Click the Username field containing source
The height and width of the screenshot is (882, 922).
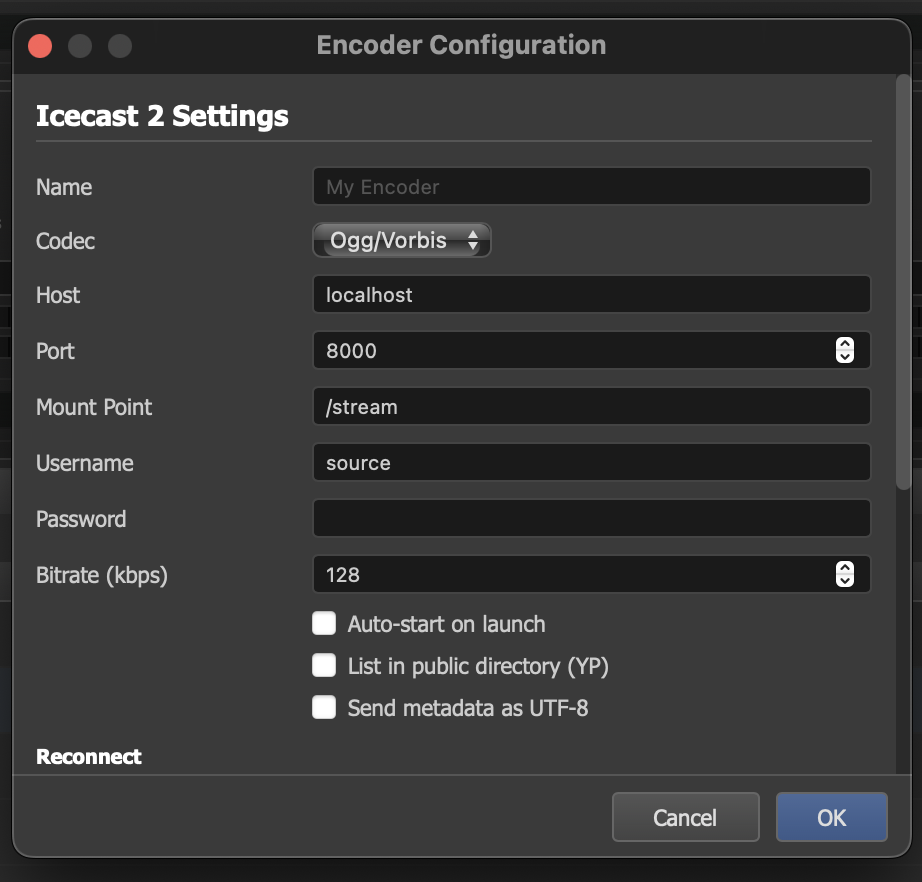pyautogui.click(x=592, y=462)
